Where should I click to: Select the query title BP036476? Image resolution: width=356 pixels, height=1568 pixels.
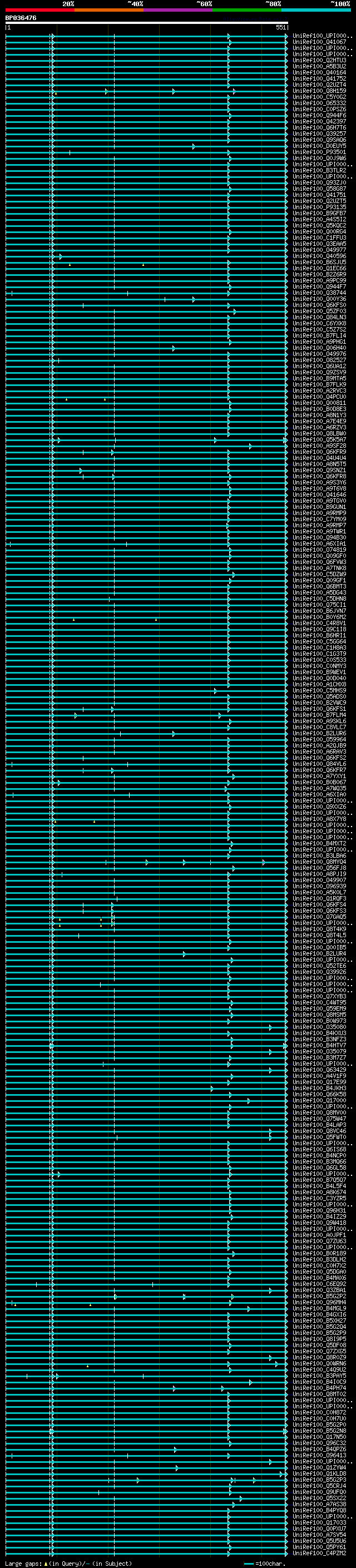(x=21, y=18)
